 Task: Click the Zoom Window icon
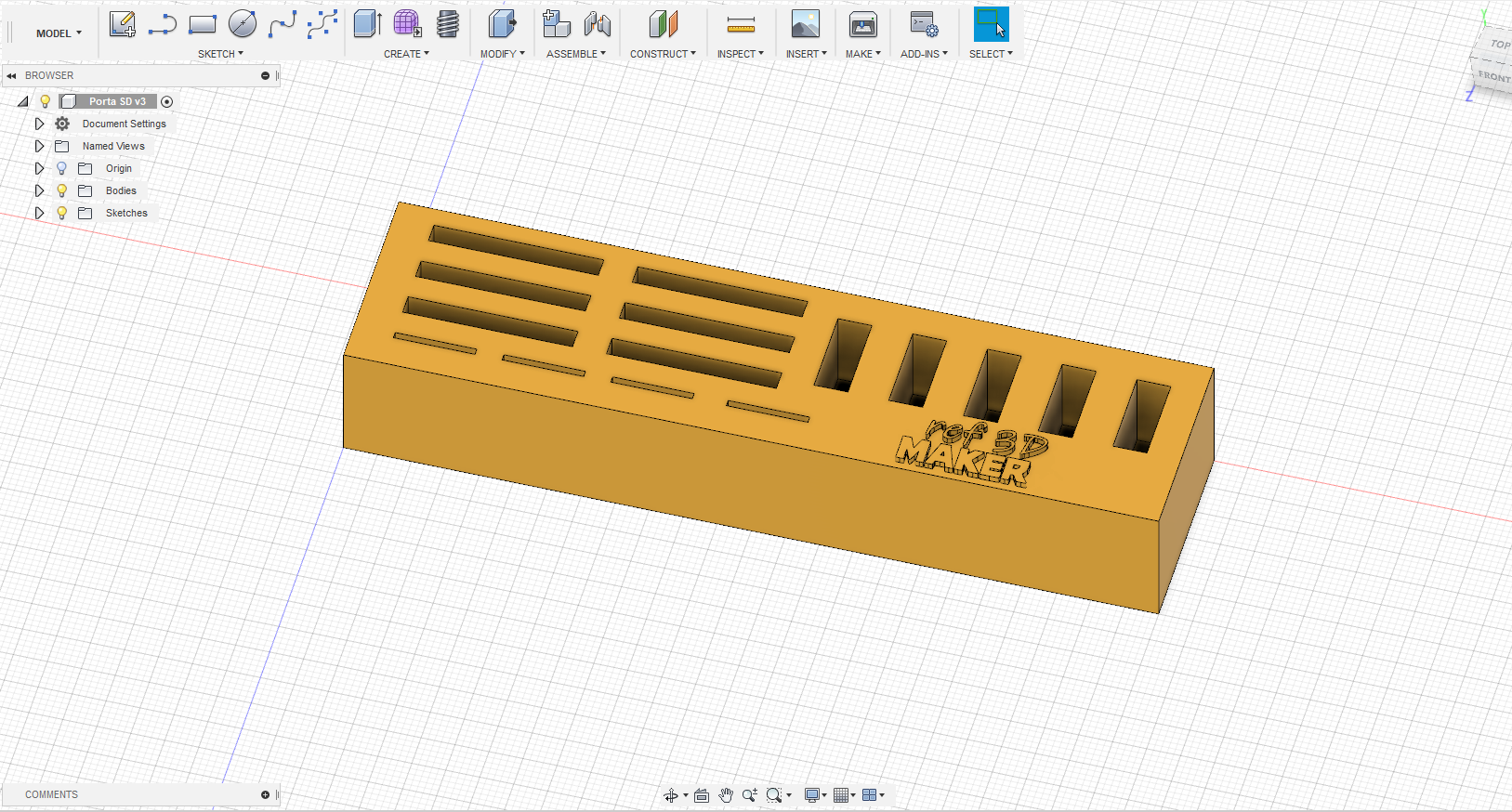pyautogui.click(x=773, y=795)
